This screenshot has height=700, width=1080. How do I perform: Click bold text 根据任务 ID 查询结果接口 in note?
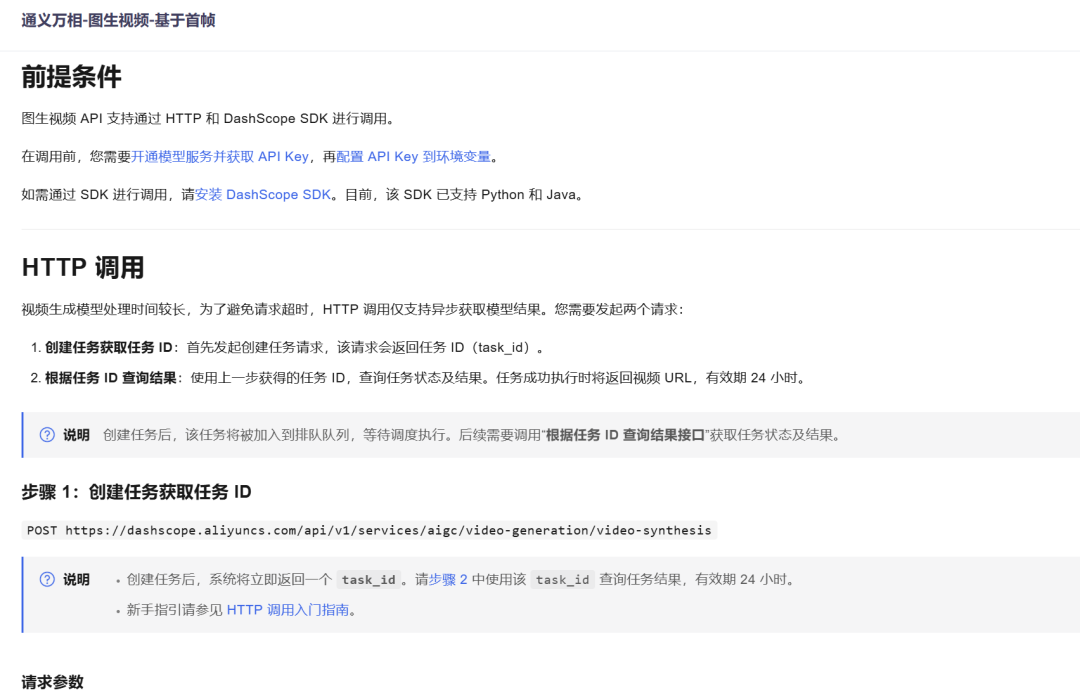point(625,435)
